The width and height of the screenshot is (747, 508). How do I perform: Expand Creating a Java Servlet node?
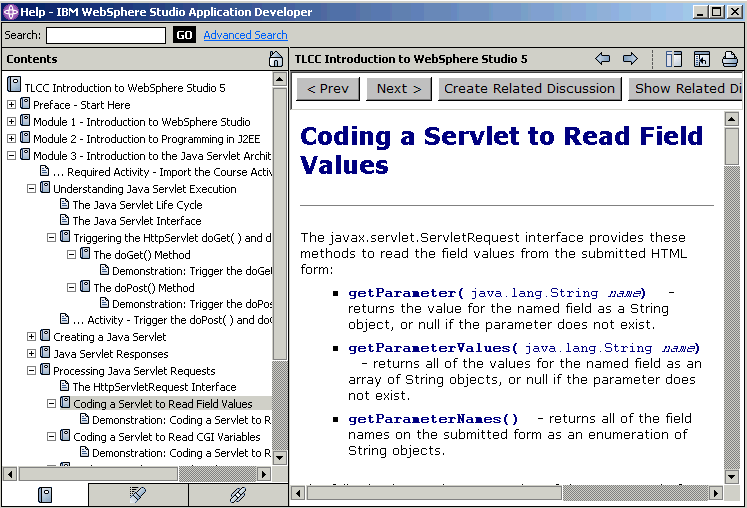[31, 337]
